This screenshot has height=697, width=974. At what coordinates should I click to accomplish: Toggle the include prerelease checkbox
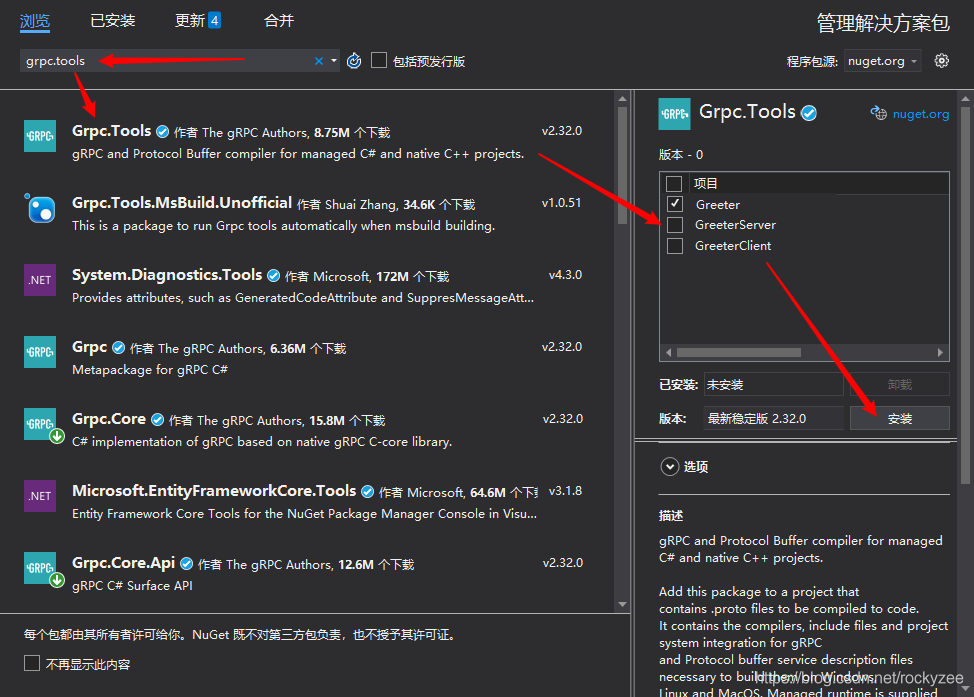click(378, 60)
